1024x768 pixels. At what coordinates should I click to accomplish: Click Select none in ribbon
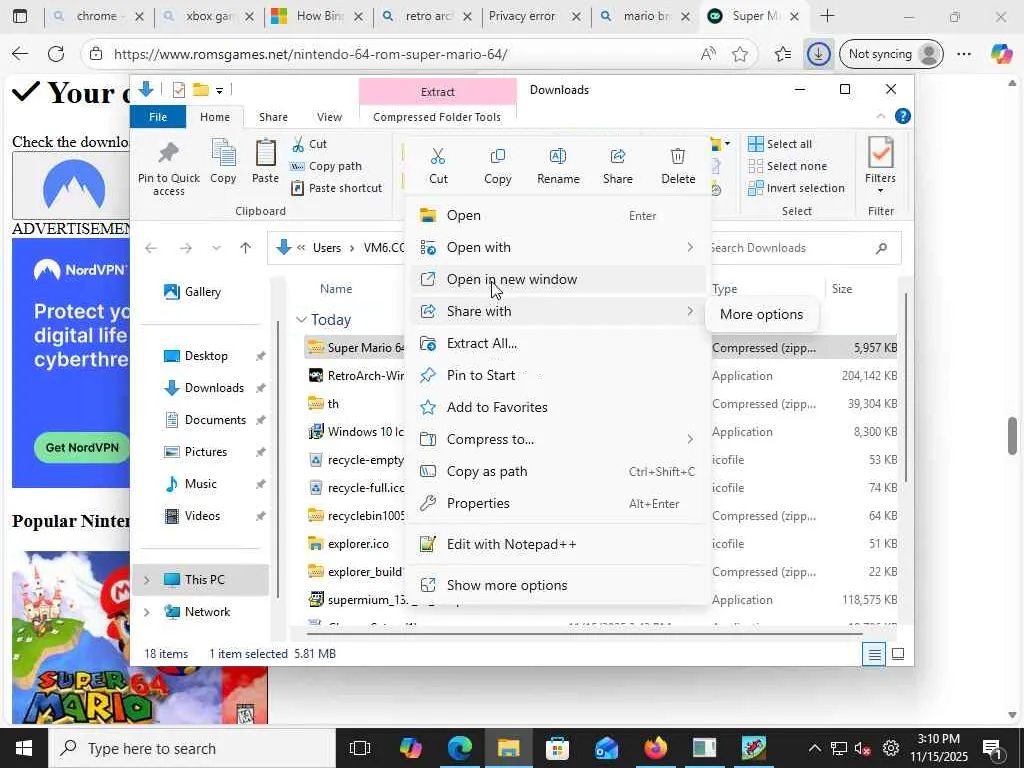[x=788, y=167]
